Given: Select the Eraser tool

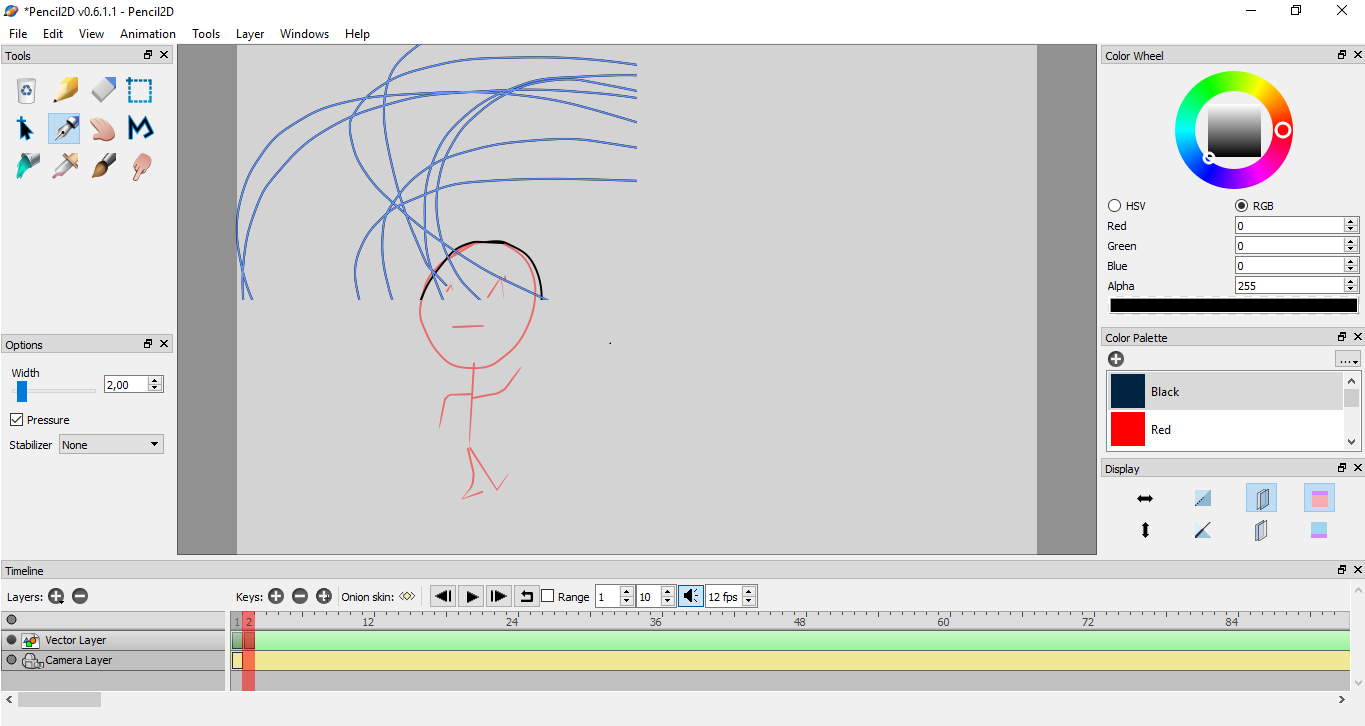Looking at the screenshot, I should point(103,91).
